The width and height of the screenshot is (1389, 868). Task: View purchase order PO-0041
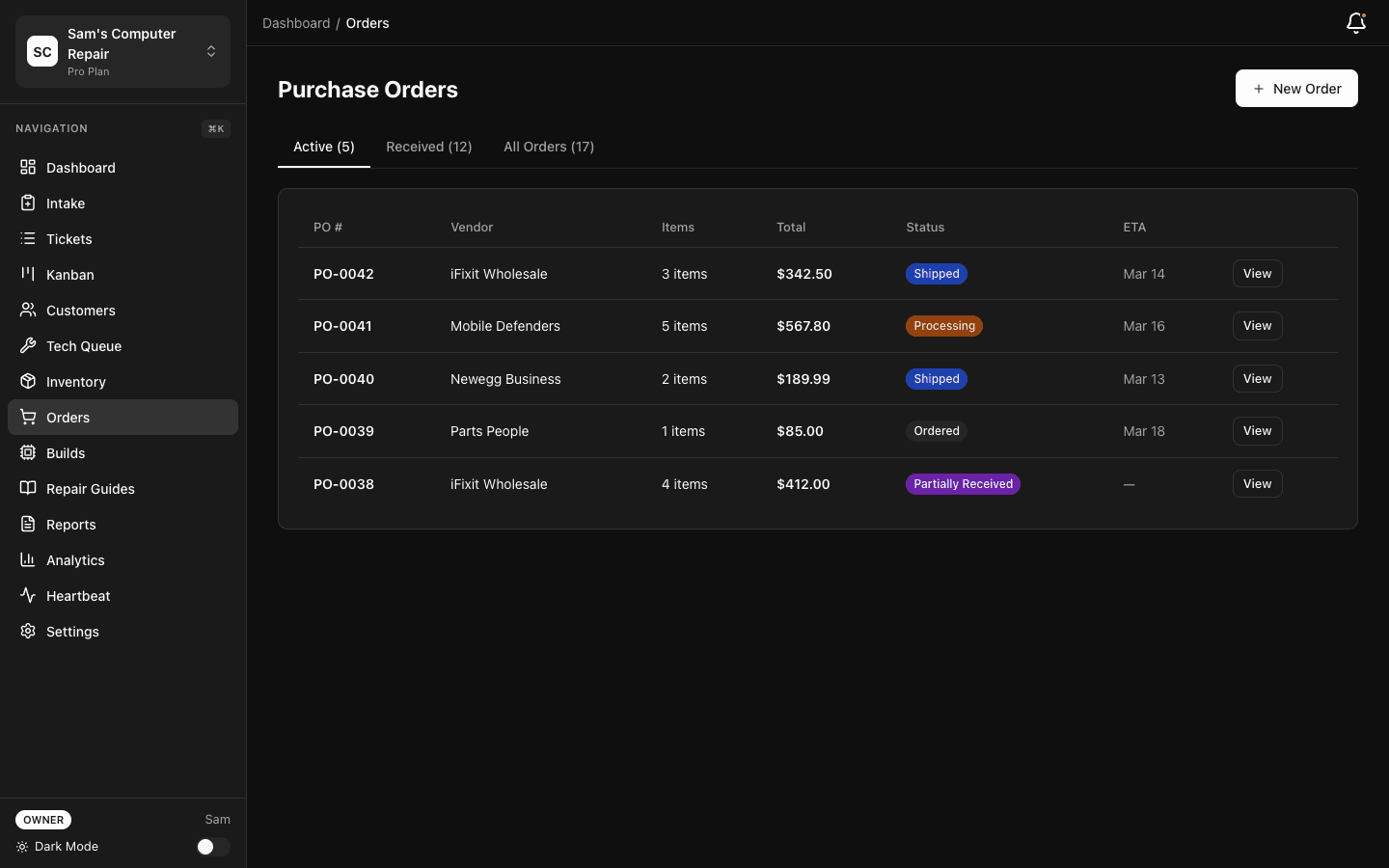pyautogui.click(x=1257, y=326)
